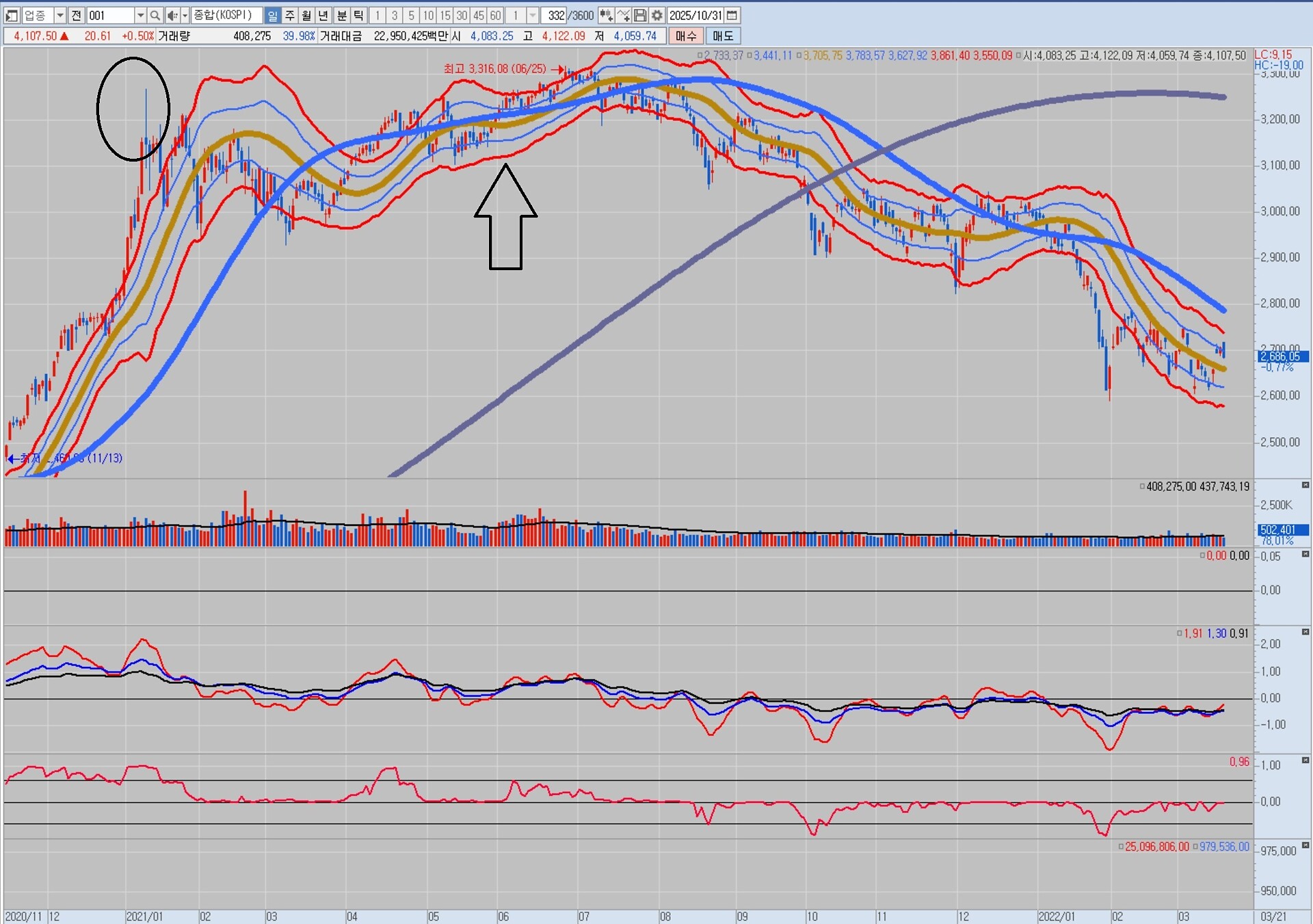The height and width of the screenshot is (924, 1313).
Task: Open the chart settings gear
Action: (656, 15)
